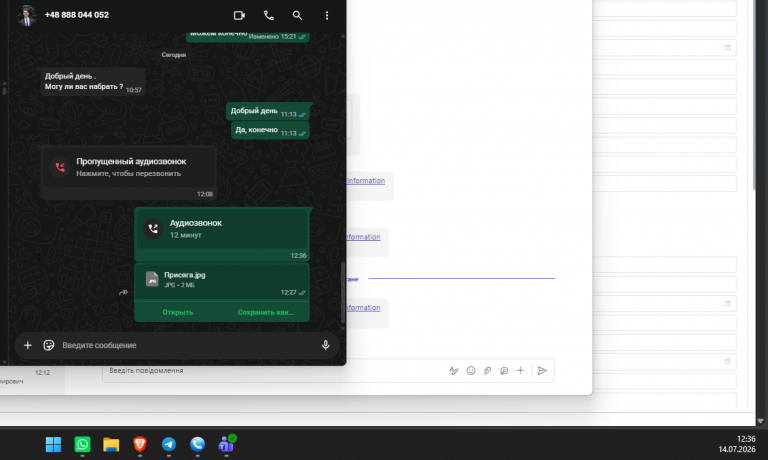The height and width of the screenshot is (460, 768).
Task: Open the first information link in Teams chat
Action: (365, 181)
